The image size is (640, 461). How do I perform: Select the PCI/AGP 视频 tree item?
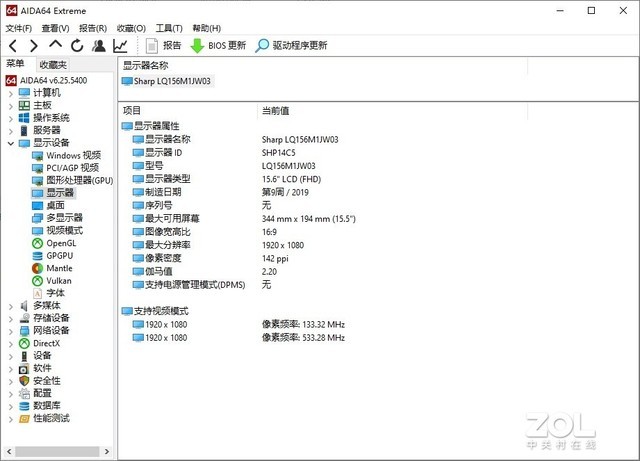(65, 168)
